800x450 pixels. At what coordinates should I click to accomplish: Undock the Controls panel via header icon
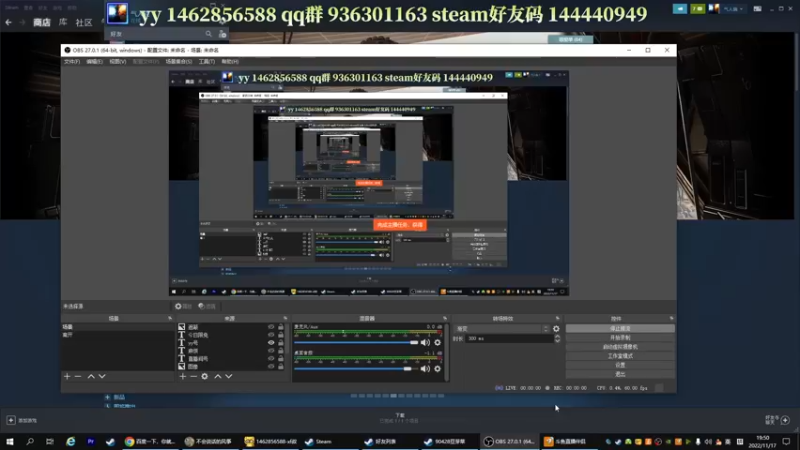671,318
